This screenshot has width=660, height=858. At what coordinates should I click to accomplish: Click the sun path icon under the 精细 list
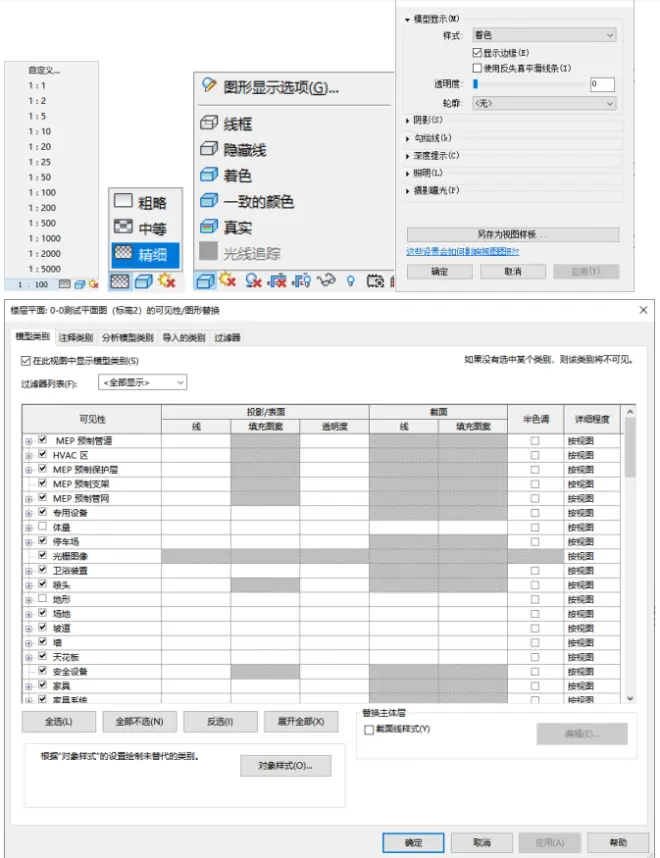[x=166, y=281]
